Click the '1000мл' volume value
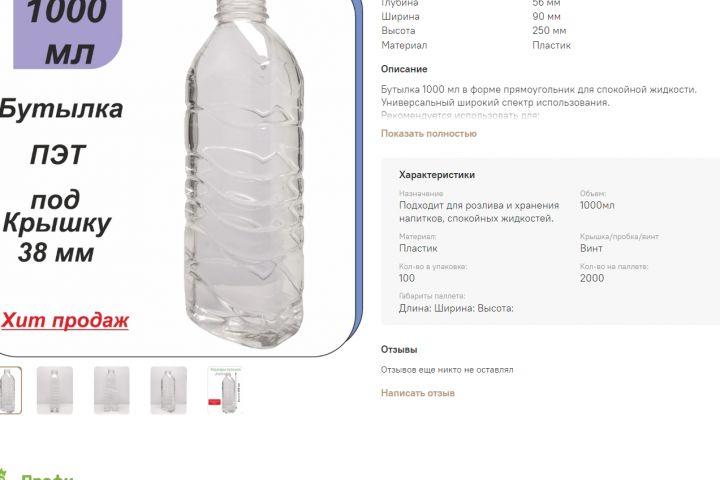 (597, 205)
